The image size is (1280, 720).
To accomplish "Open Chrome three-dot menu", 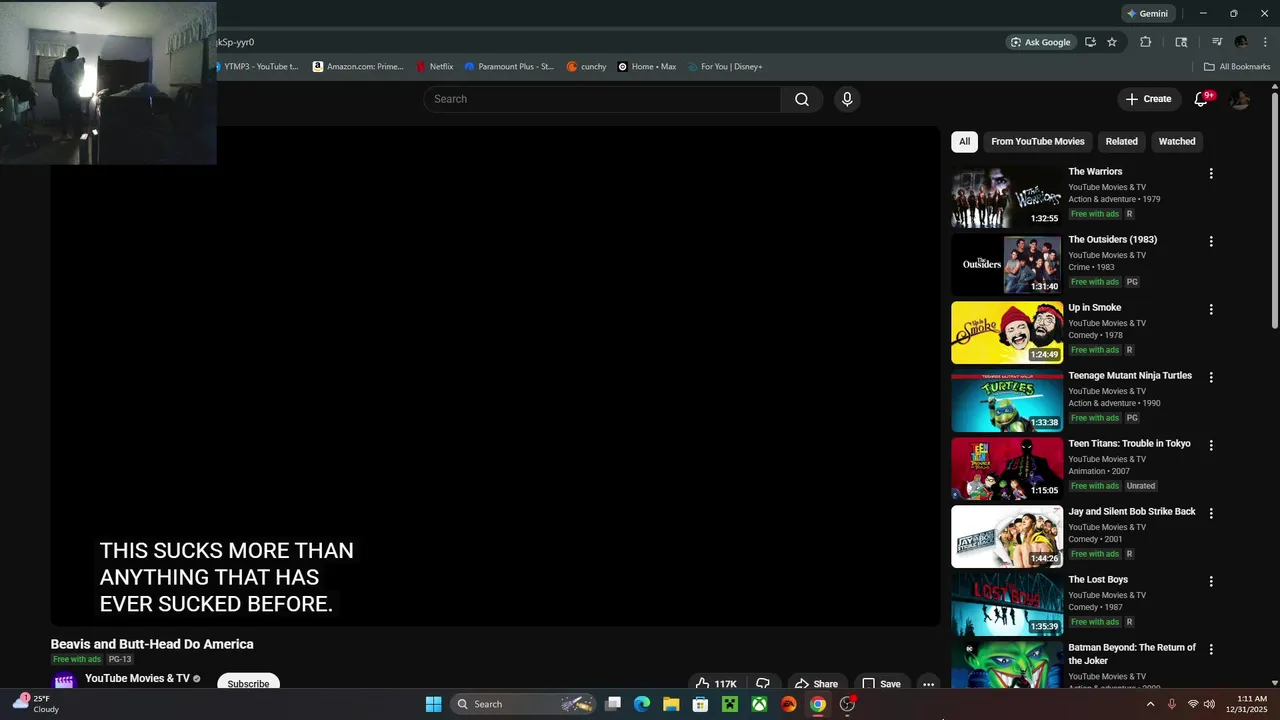I will tap(1265, 42).
